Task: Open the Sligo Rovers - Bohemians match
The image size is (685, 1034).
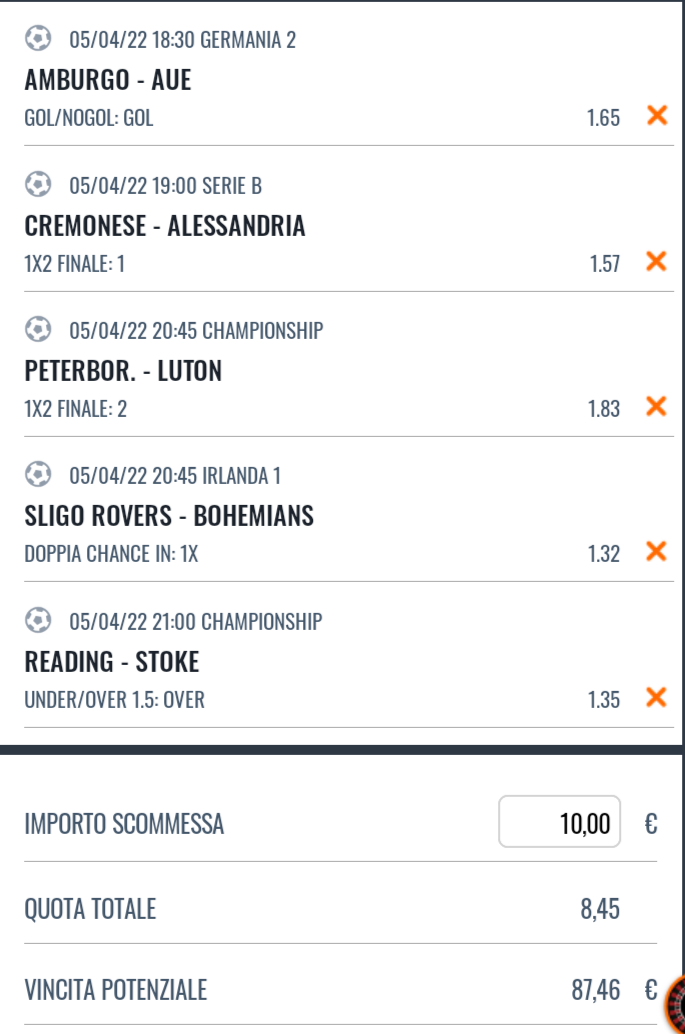Action: click(x=169, y=516)
